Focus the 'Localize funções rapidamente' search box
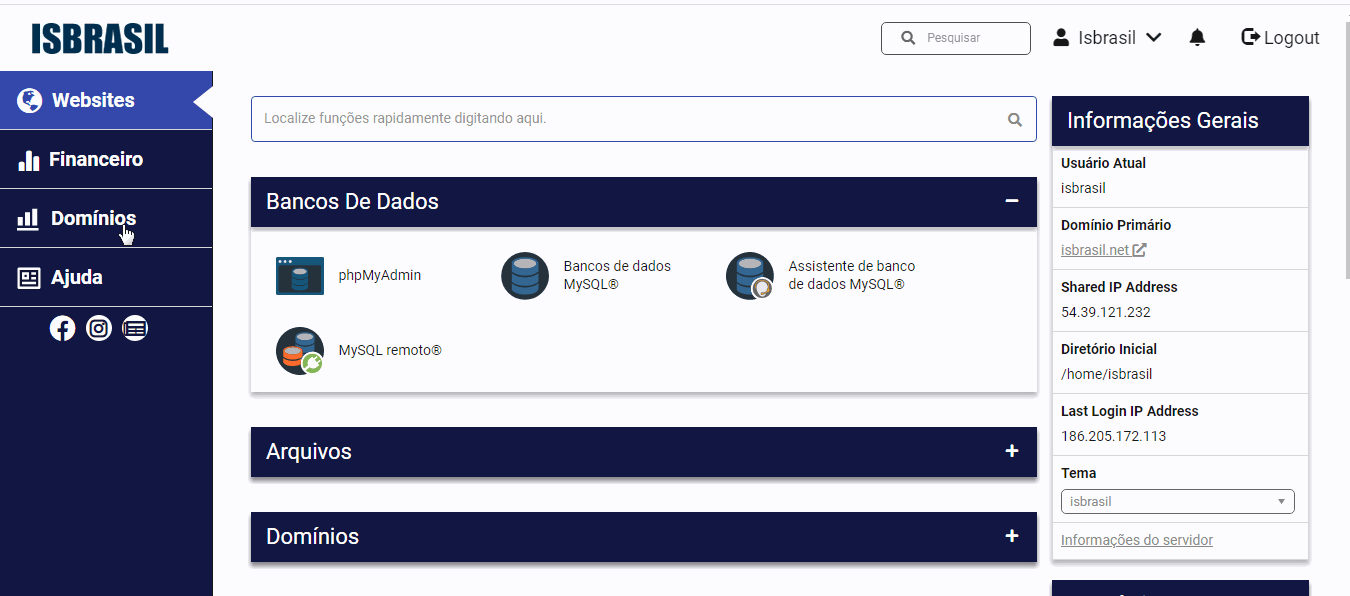 click(x=644, y=119)
